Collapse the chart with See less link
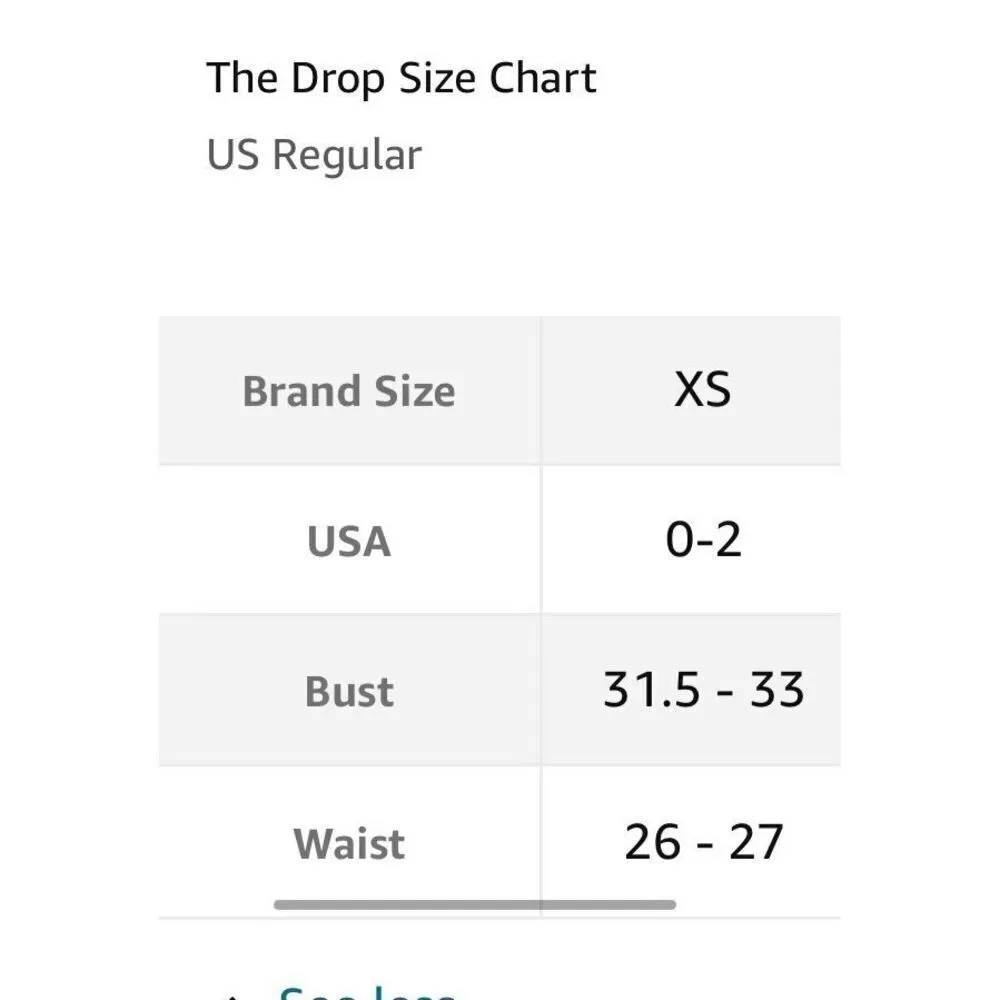 coord(366,993)
